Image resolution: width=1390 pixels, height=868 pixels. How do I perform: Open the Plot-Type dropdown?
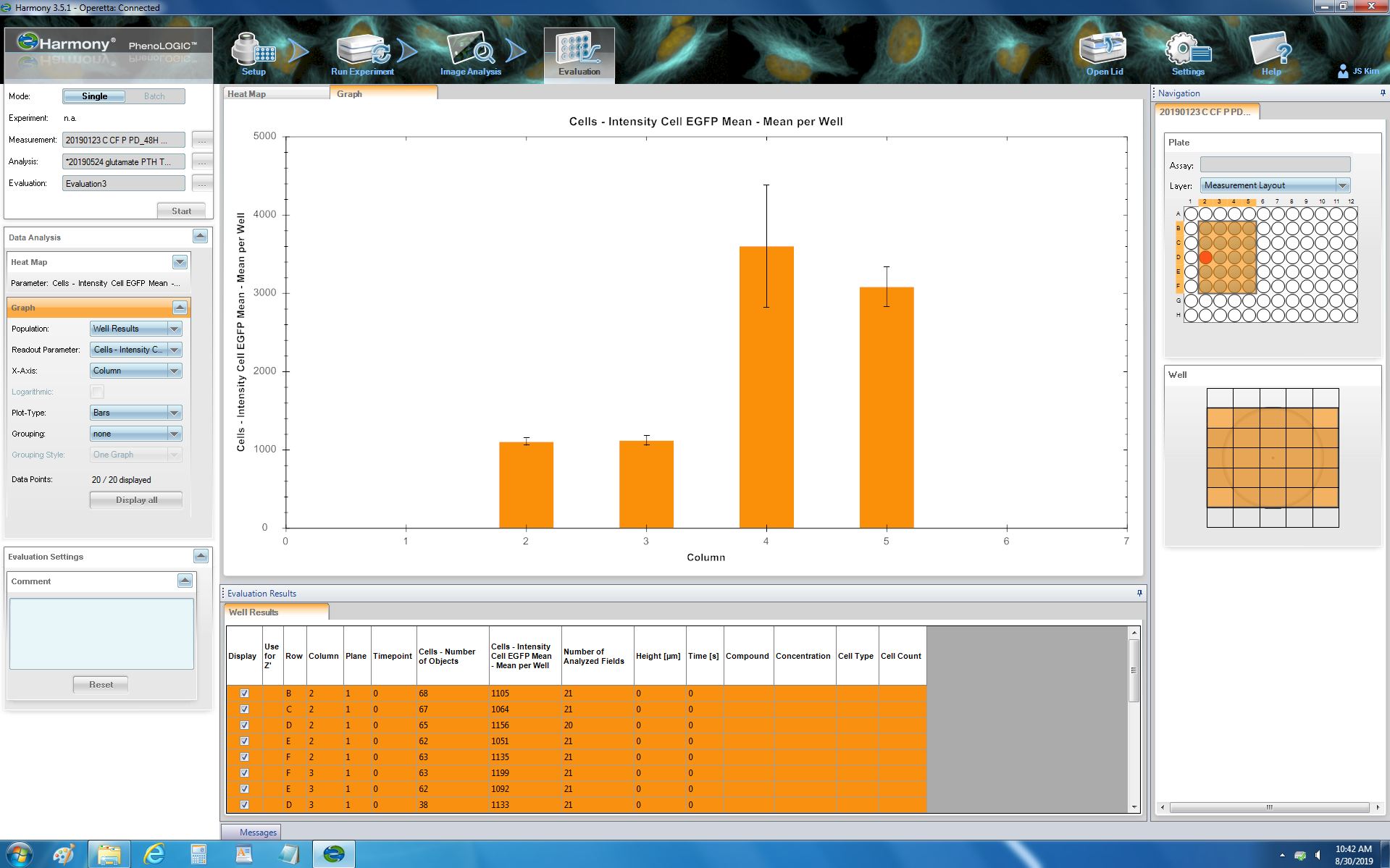click(x=136, y=413)
